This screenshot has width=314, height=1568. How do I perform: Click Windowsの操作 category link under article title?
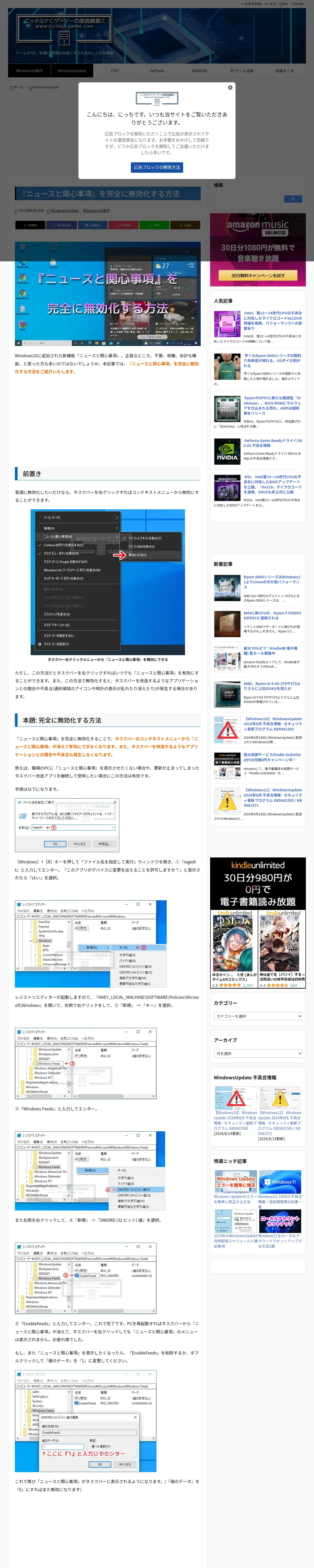[96, 211]
